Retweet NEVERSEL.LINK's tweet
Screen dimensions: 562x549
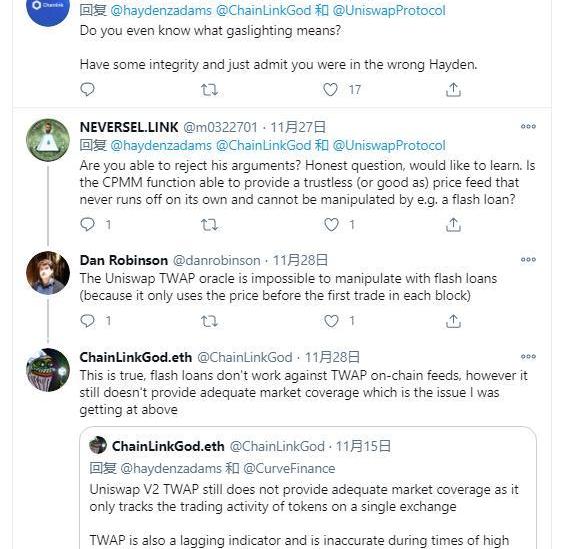tap(209, 225)
